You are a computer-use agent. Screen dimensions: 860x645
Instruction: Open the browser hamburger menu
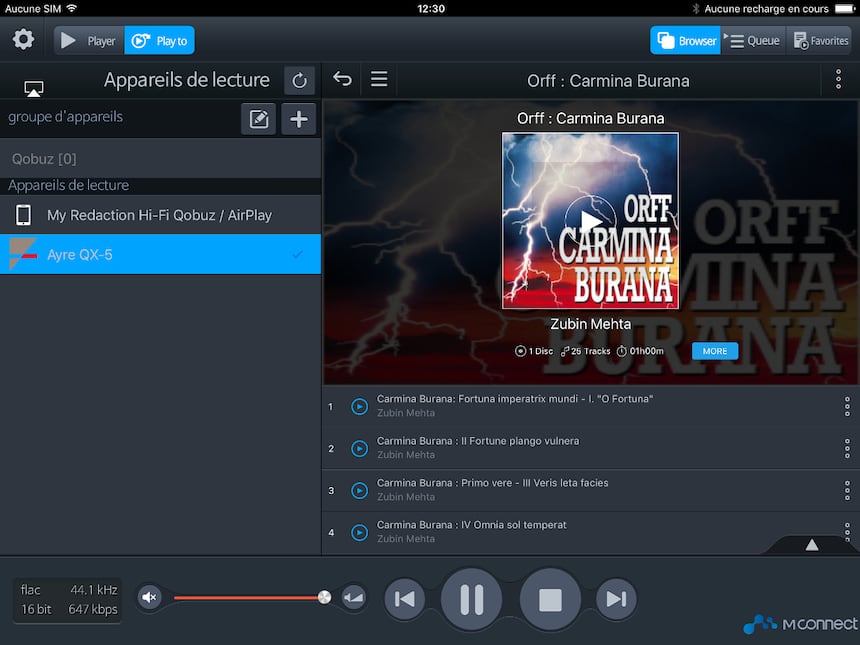tap(379, 79)
